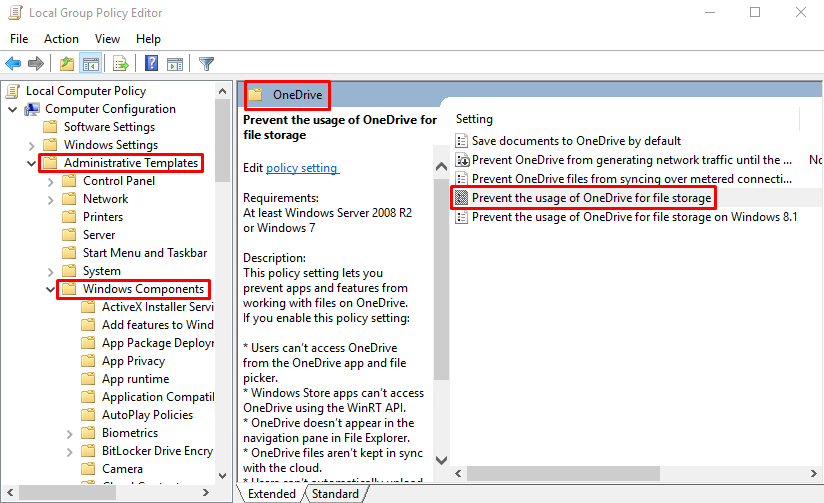Click the Export List toolbar icon
The height and width of the screenshot is (503, 824).
121,64
